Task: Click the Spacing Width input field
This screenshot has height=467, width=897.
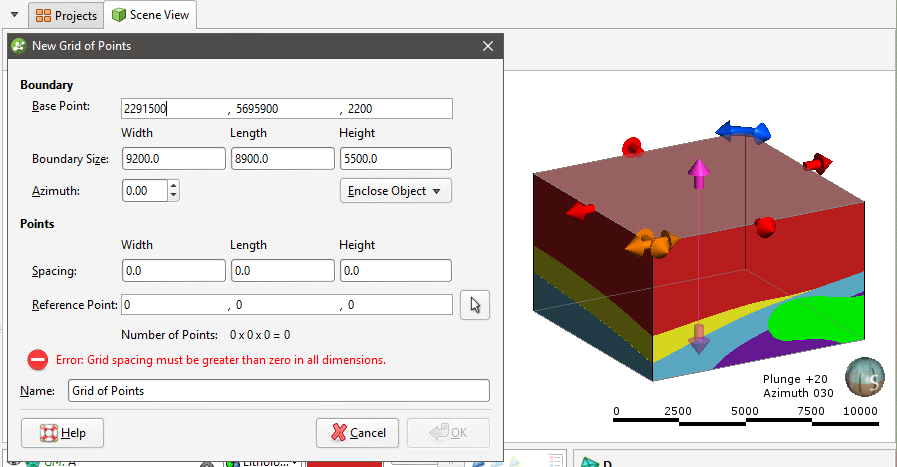Action: (173, 270)
